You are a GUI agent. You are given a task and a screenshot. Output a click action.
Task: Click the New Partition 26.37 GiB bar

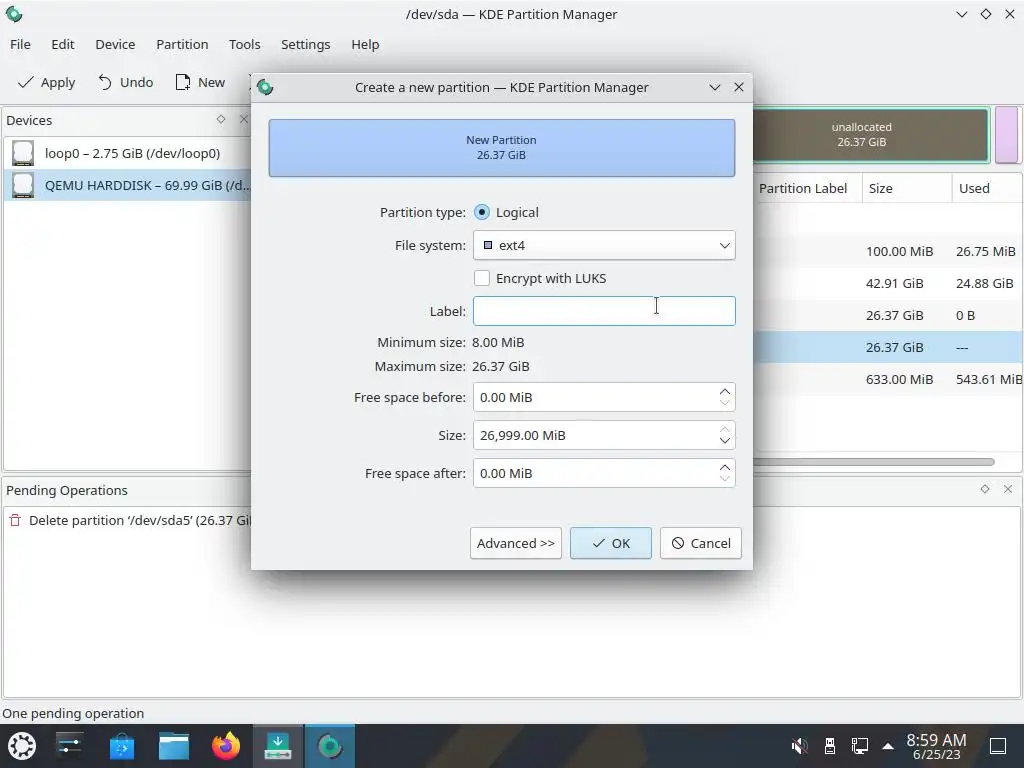tap(502, 148)
